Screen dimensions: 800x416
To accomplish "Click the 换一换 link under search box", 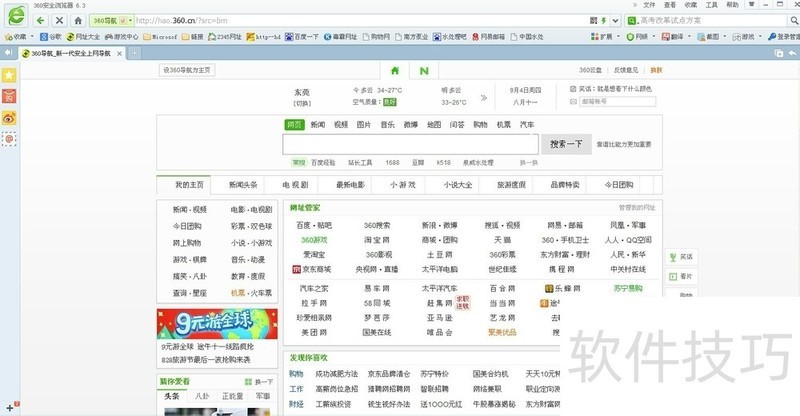I will pyautogui.click(x=529, y=162).
